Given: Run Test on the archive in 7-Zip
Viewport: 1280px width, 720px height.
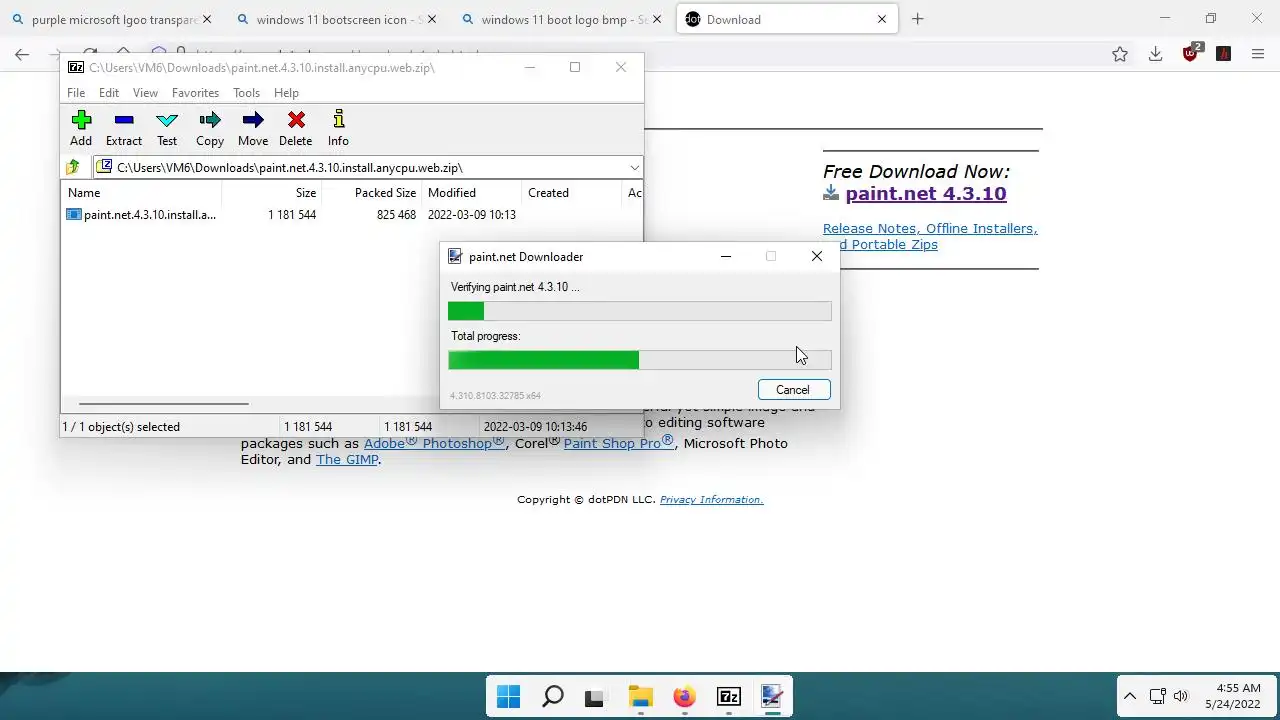Looking at the screenshot, I should (167, 128).
